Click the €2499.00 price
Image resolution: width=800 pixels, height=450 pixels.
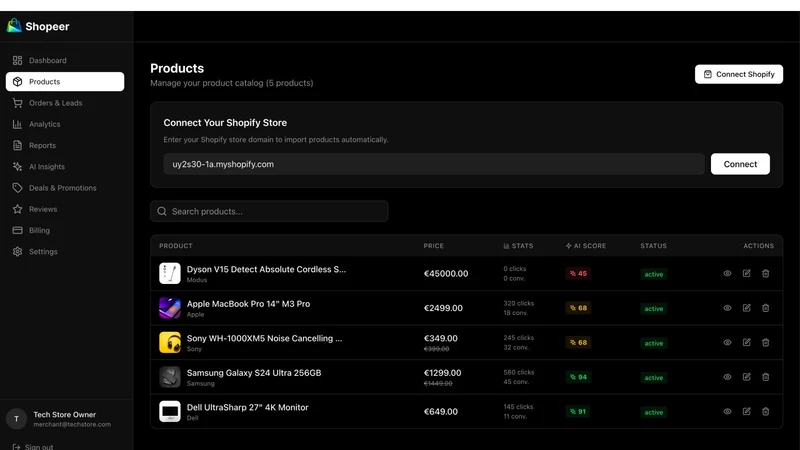pos(443,308)
